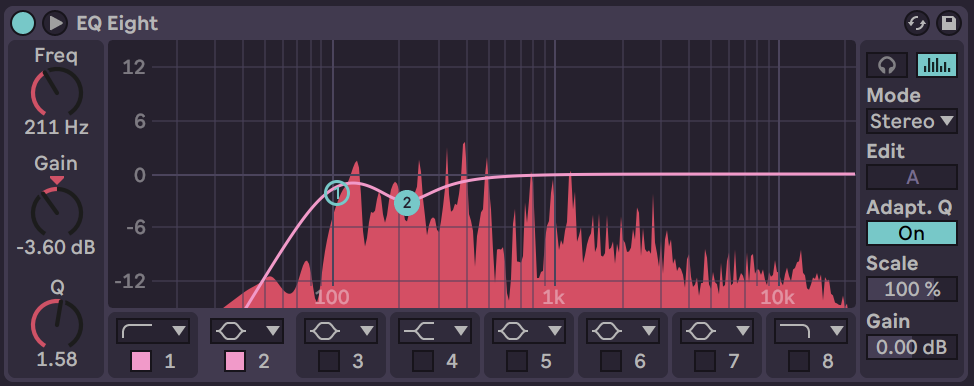Viewport: 974px width, 386px height.
Task: Open band 5 filter type dropdown
Action: pos(529,331)
